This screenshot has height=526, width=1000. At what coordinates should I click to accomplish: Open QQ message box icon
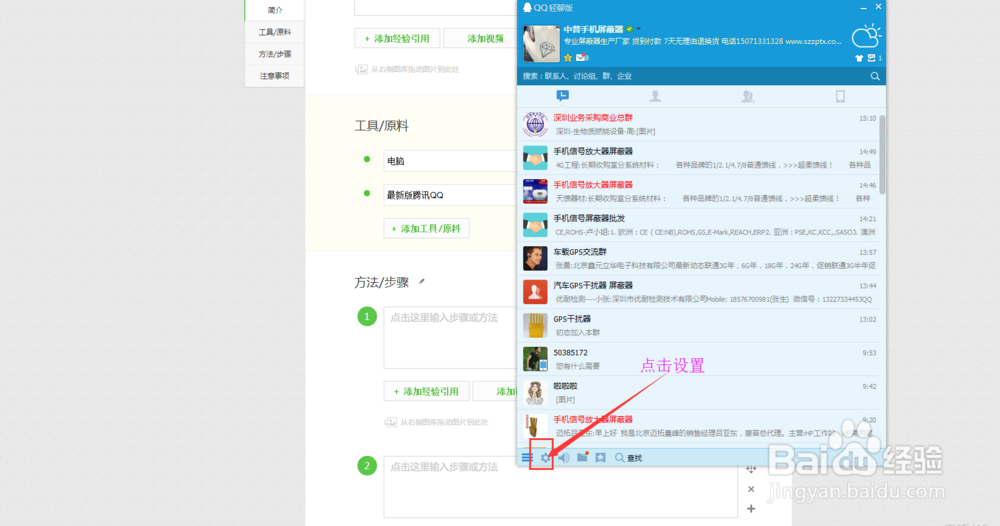click(871, 58)
